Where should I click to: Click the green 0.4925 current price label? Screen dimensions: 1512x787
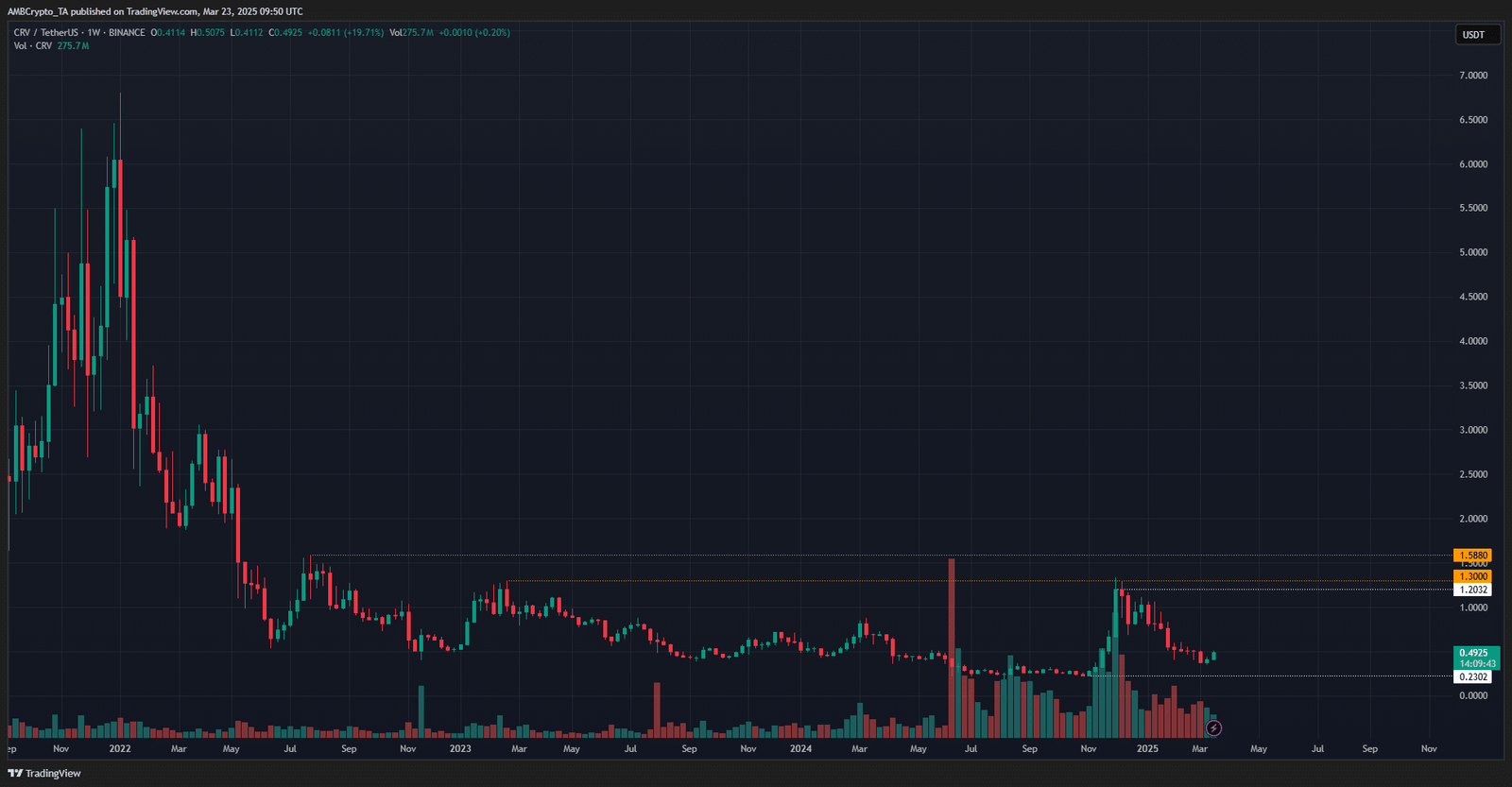[x=1472, y=653]
